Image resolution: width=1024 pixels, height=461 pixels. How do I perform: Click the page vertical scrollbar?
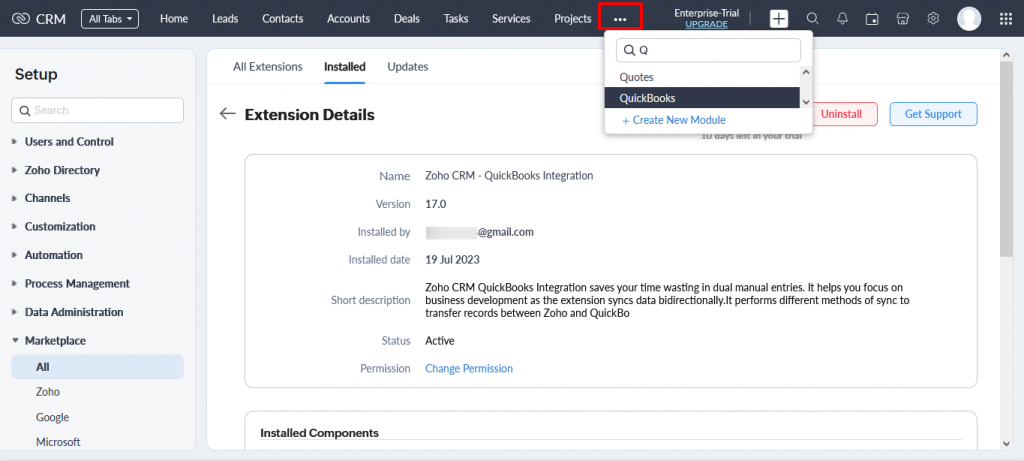1006,157
